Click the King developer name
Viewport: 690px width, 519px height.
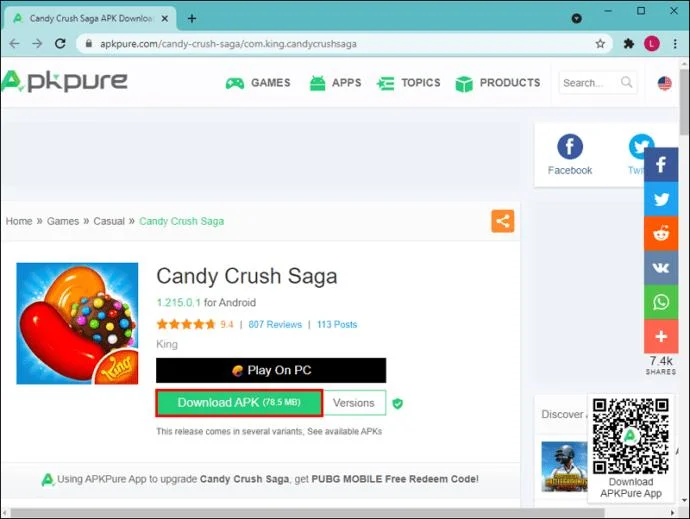coord(167,344)
